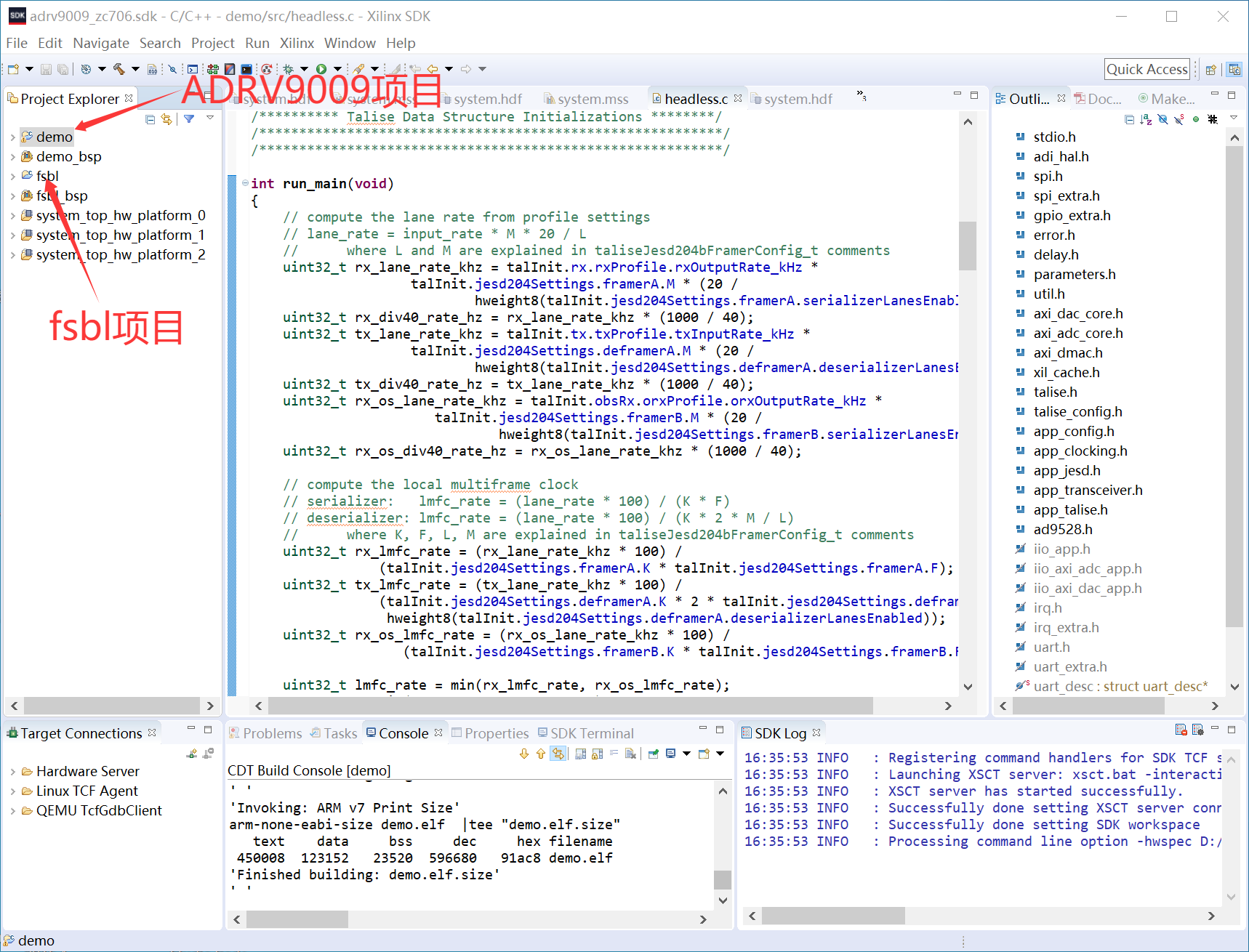Image resolution: width=1249 pixels, height=952 pixels.
Task: Open New Console View dropdown arrow
Action: coord(720,754)
